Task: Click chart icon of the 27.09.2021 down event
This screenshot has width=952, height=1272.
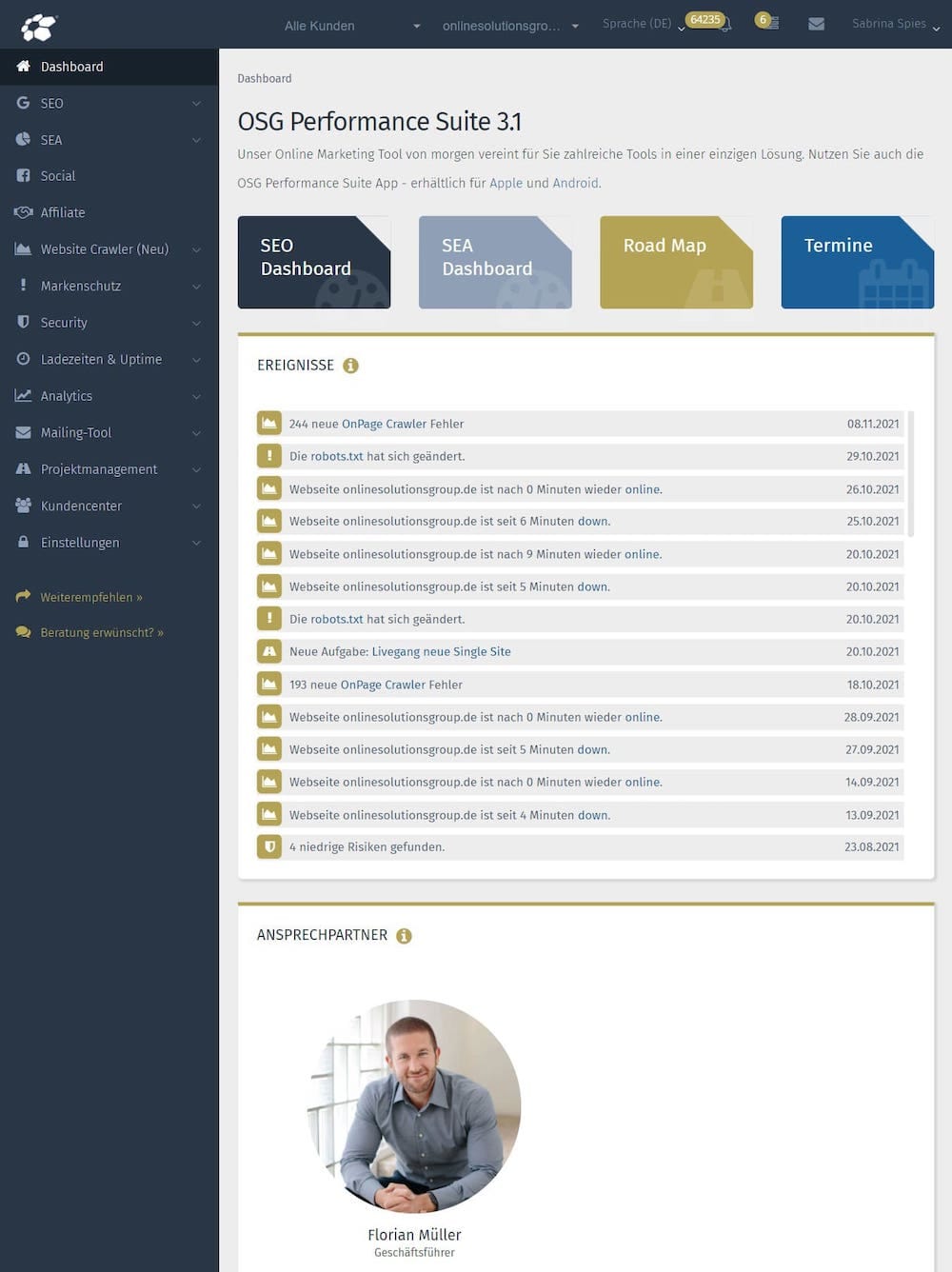Action: pyautogui.click(x=269, y=750)
